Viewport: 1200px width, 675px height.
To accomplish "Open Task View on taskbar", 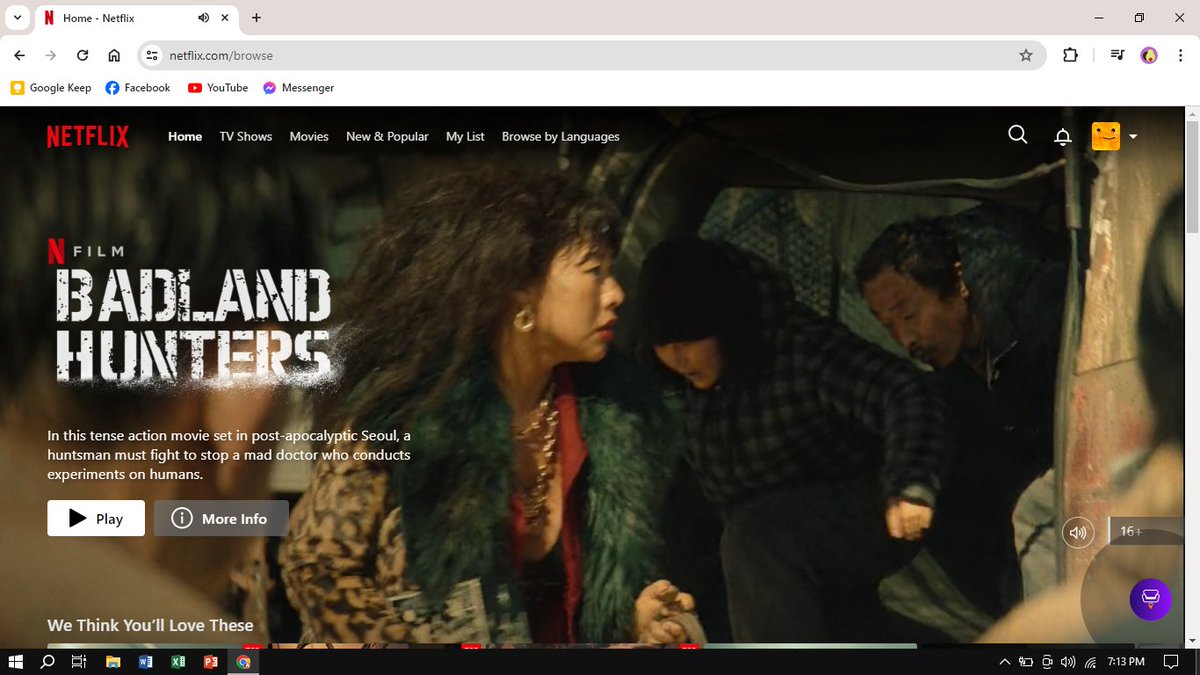I will point(79,662).
